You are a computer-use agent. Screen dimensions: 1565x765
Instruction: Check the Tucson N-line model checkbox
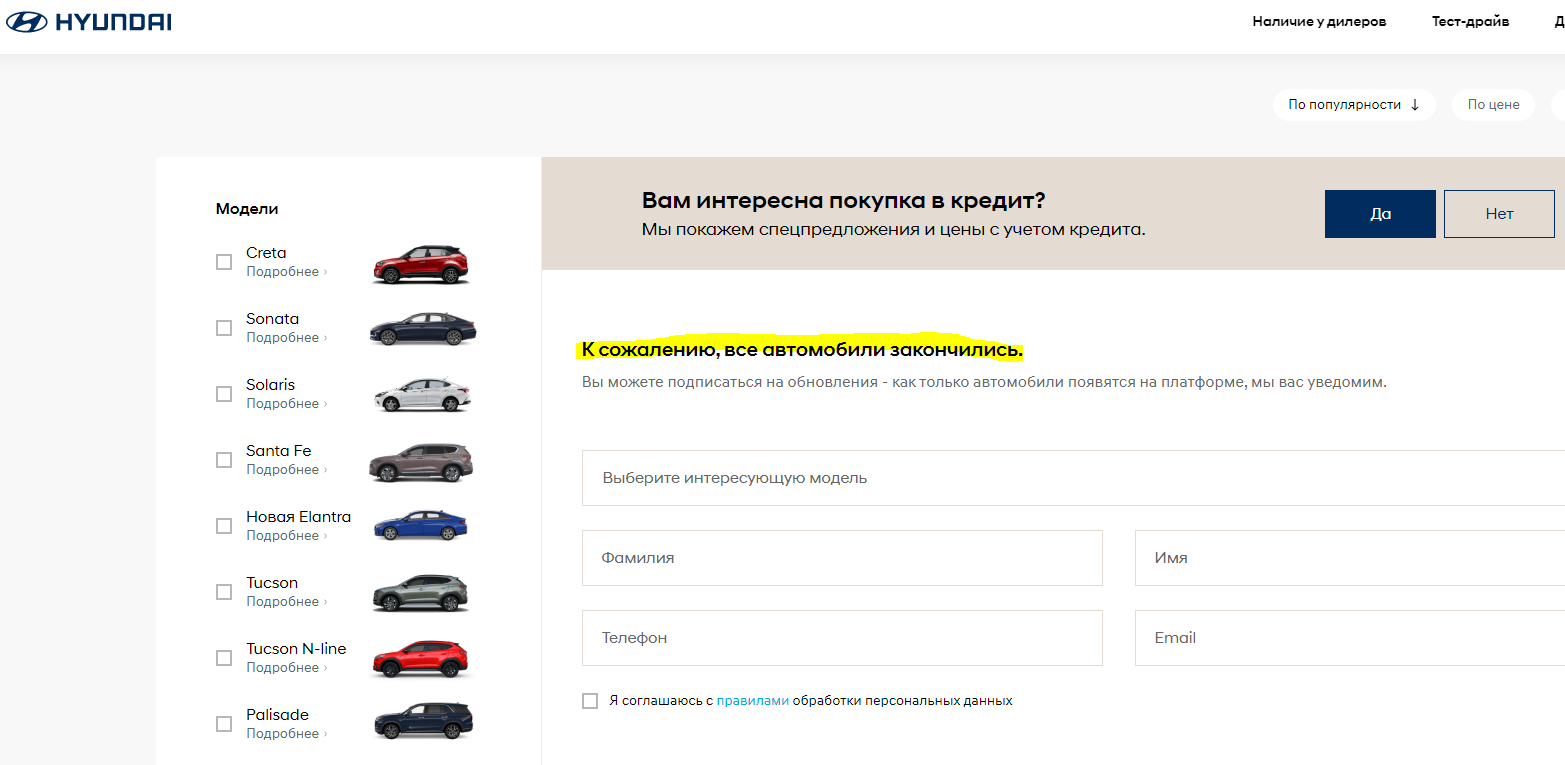tap(224, 658)
